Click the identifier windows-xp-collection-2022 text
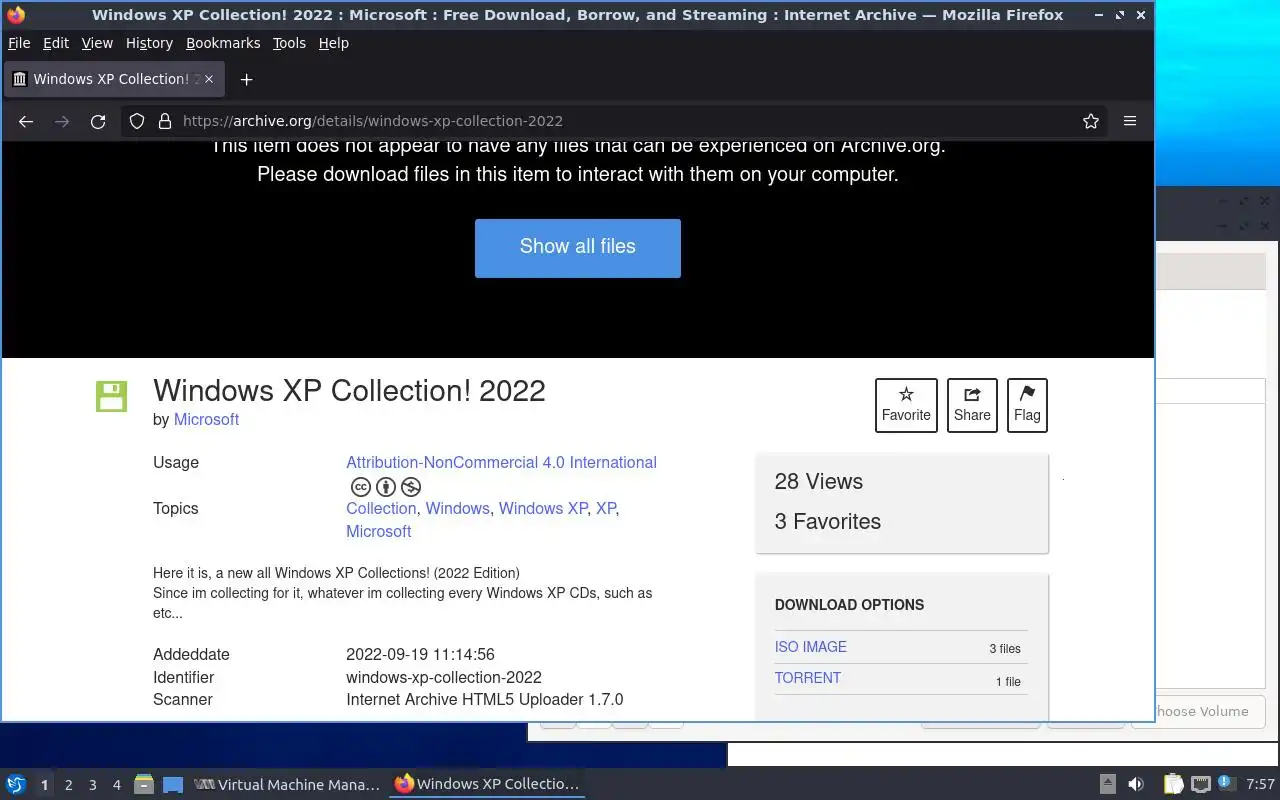Screen dimensions: 1280x800 coord(444,677)
